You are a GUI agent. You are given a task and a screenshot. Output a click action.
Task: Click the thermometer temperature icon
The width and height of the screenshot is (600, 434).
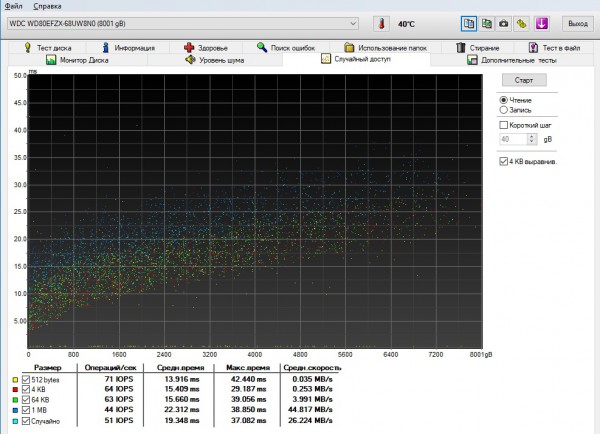pyautogui.click(x=381, y=24)
